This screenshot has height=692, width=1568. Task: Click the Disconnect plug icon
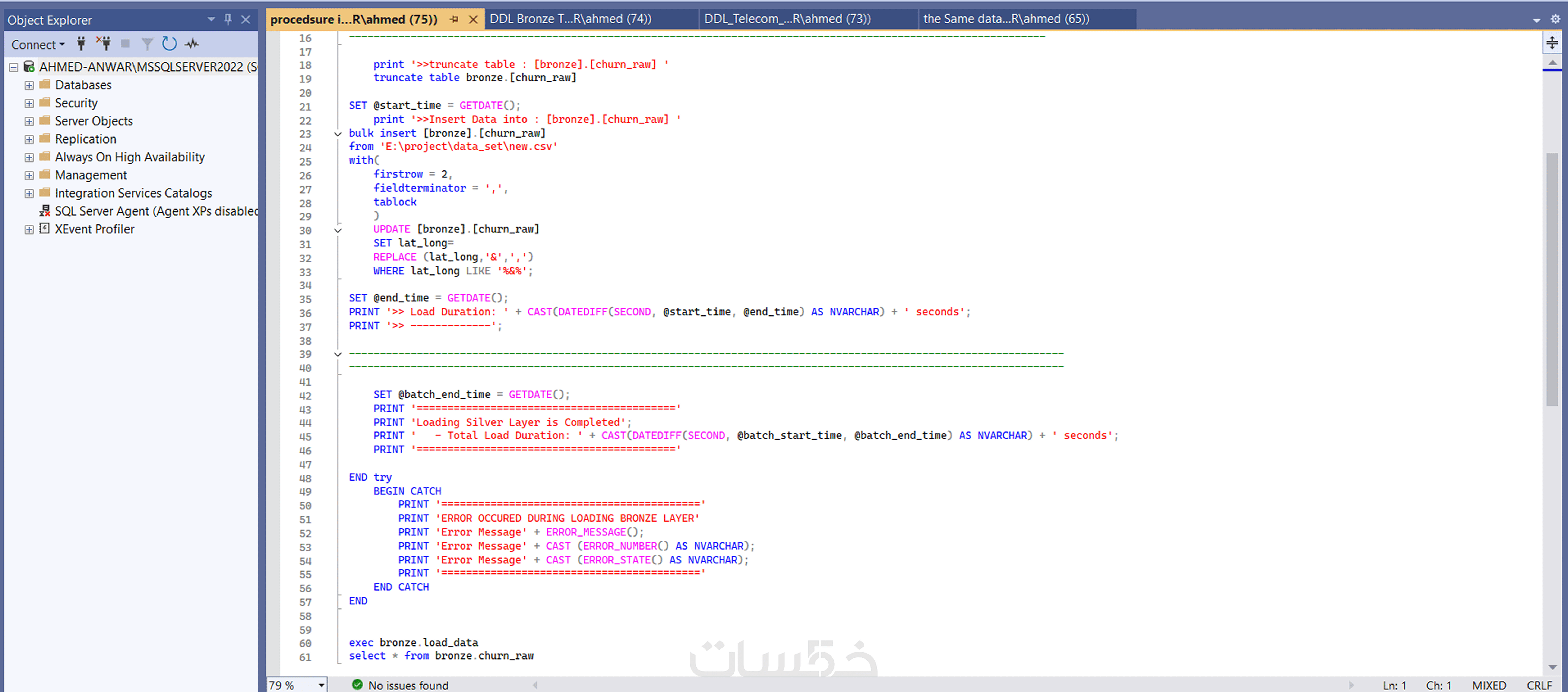pyautogui.click(x=104, y=44)
